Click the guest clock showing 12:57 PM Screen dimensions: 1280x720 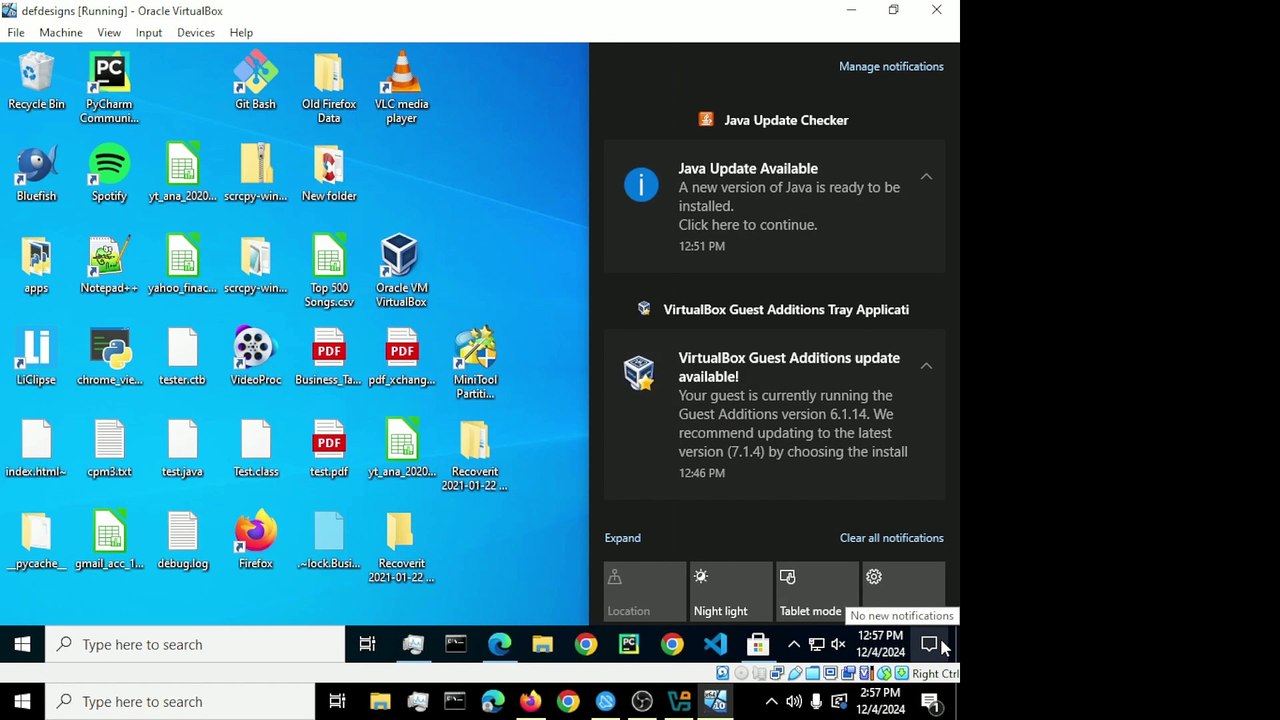pos(880,645)
